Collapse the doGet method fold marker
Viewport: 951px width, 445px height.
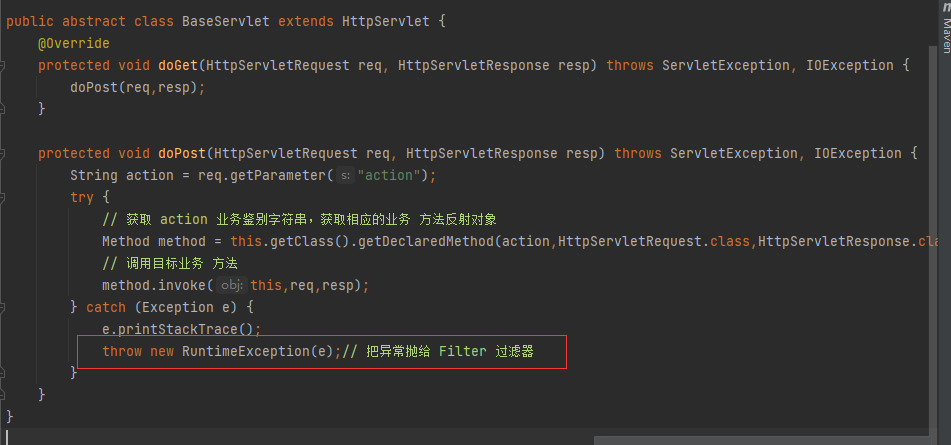pos(3,66)
